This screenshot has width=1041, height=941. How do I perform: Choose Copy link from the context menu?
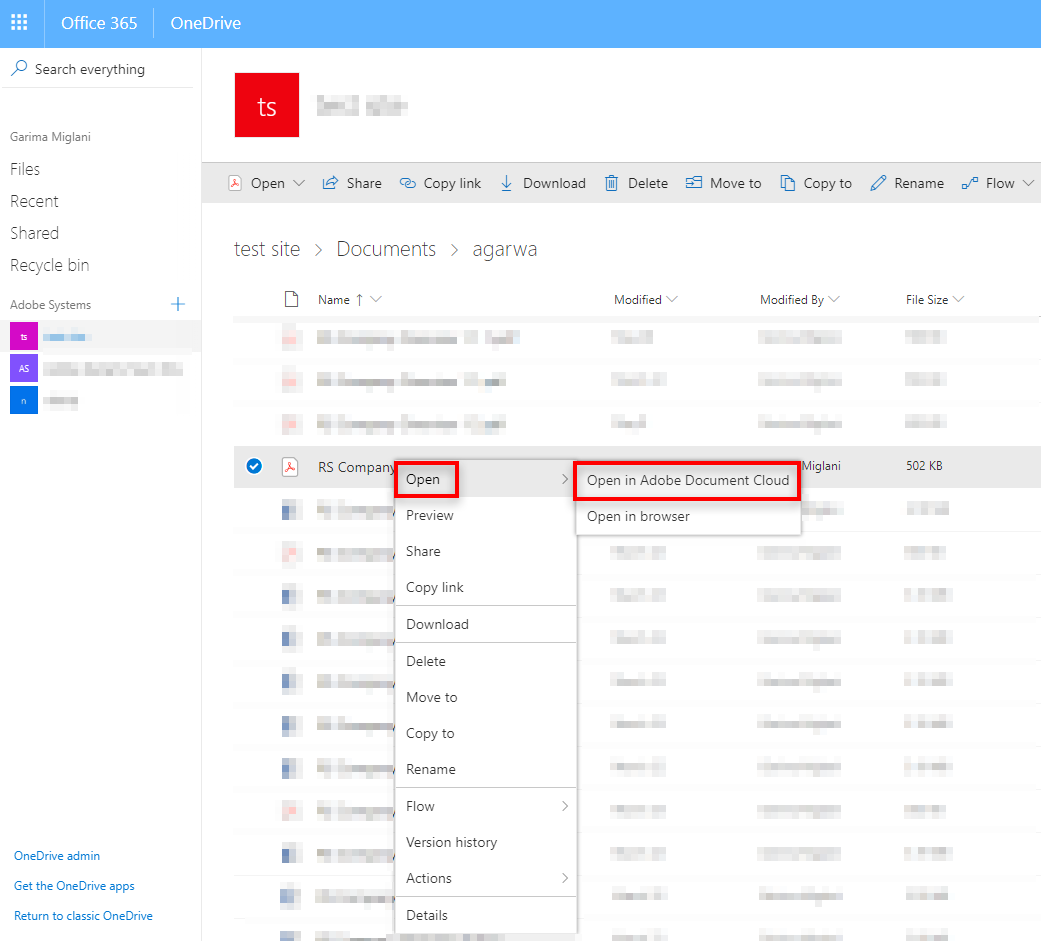(x=486, y=587)
